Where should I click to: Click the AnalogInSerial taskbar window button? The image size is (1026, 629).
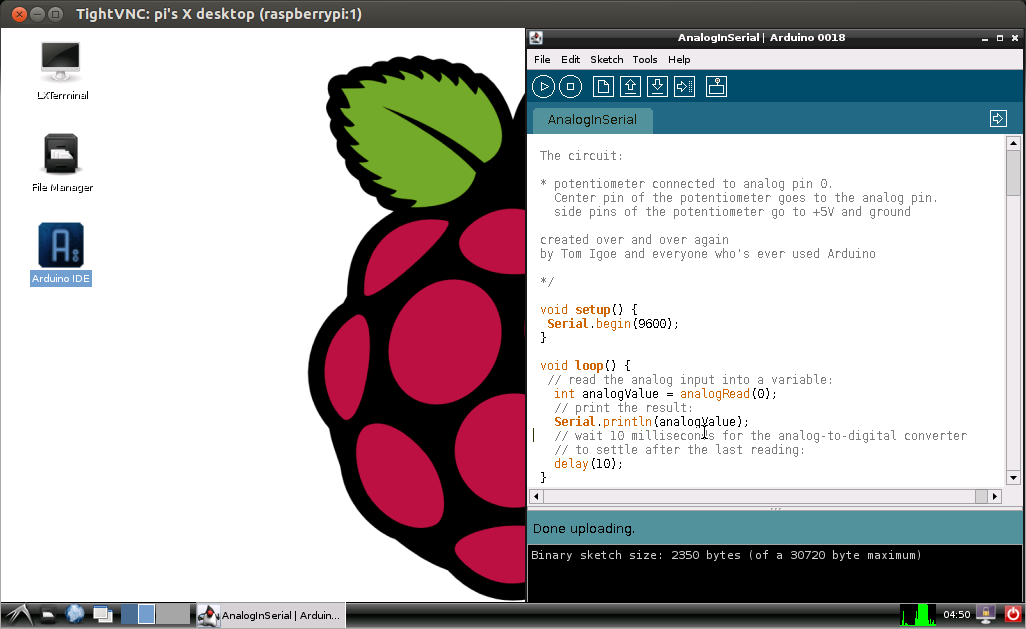[270, 615]
